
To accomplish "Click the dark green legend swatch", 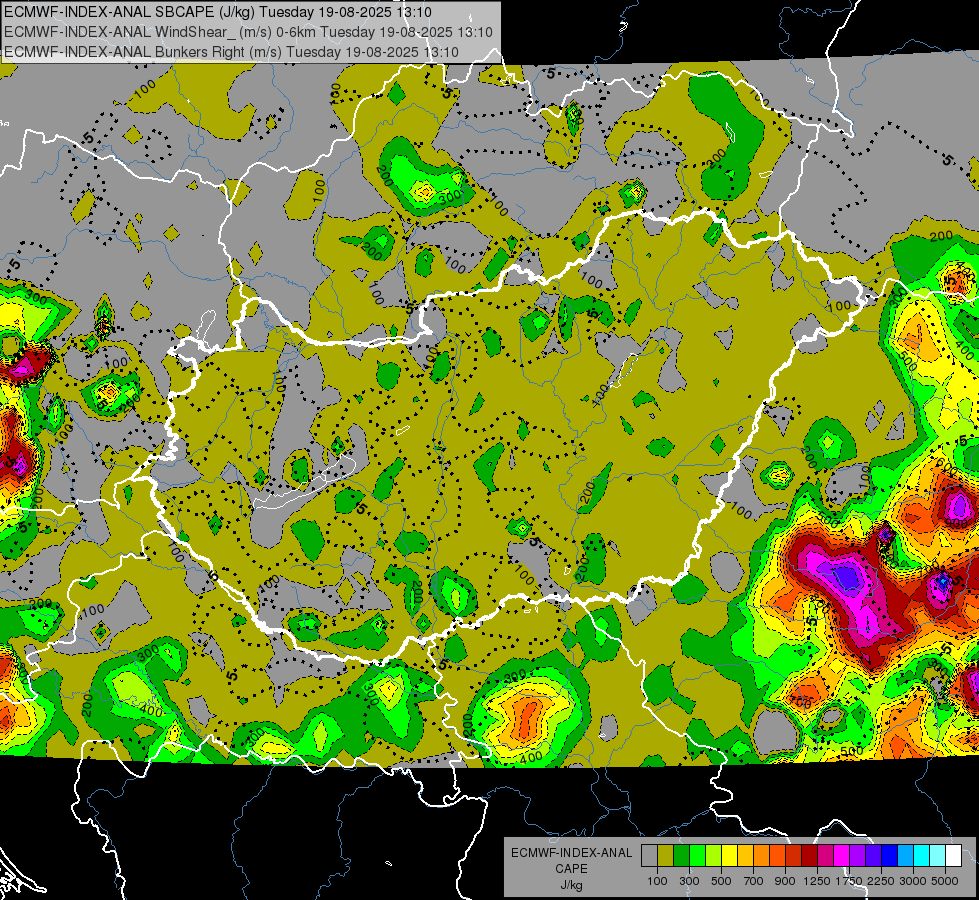I will pos(681,856).
